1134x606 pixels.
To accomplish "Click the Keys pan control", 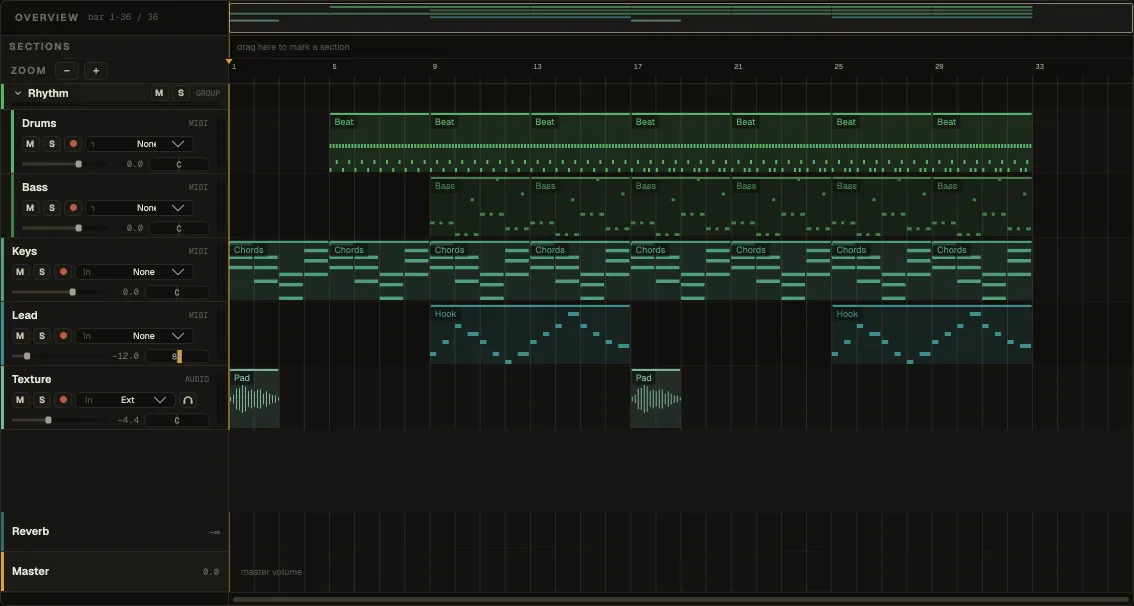I will (x=177, y=292).
